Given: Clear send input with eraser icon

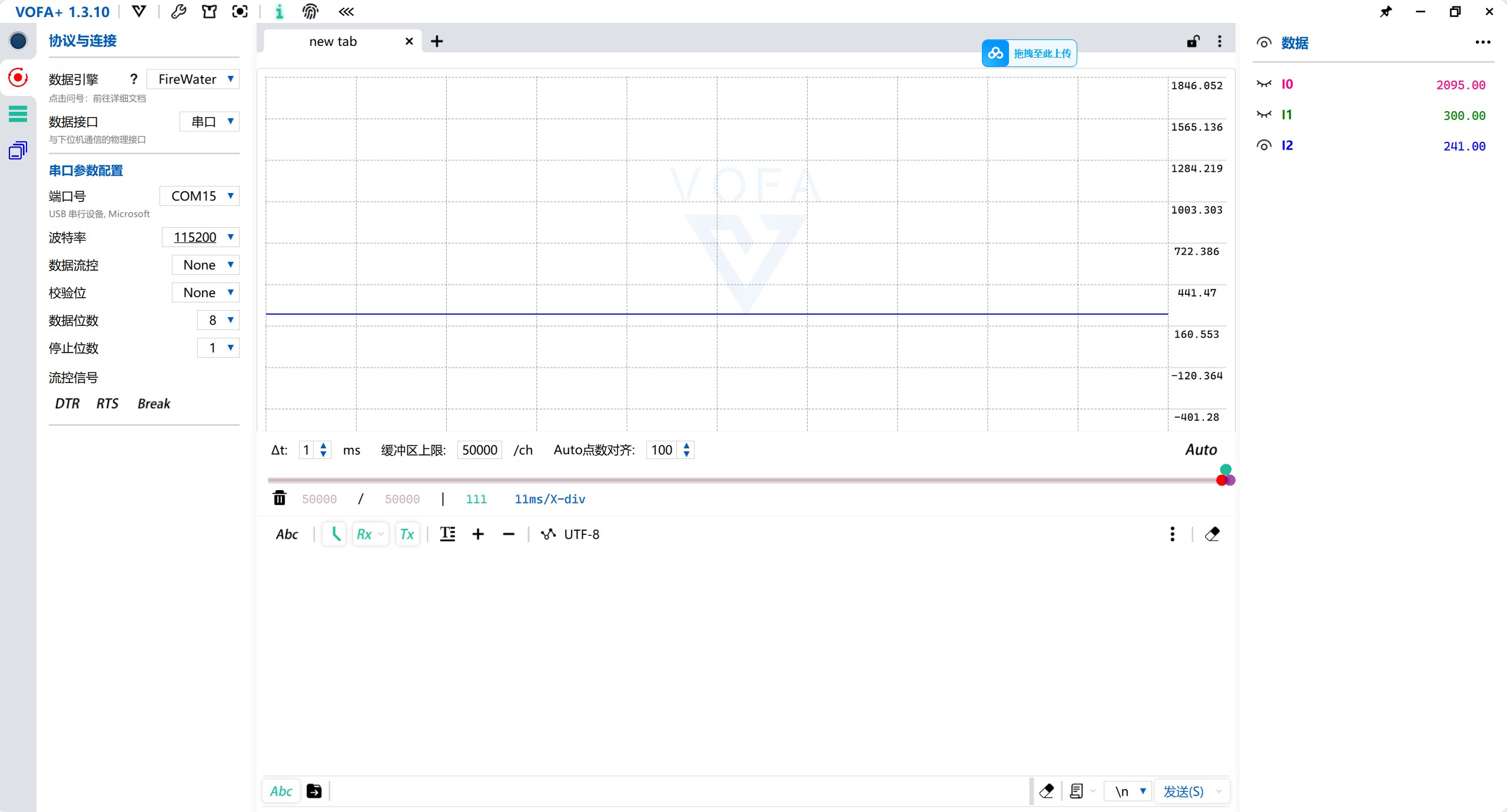Looking at the screenshot, I should coord(1047,791).
